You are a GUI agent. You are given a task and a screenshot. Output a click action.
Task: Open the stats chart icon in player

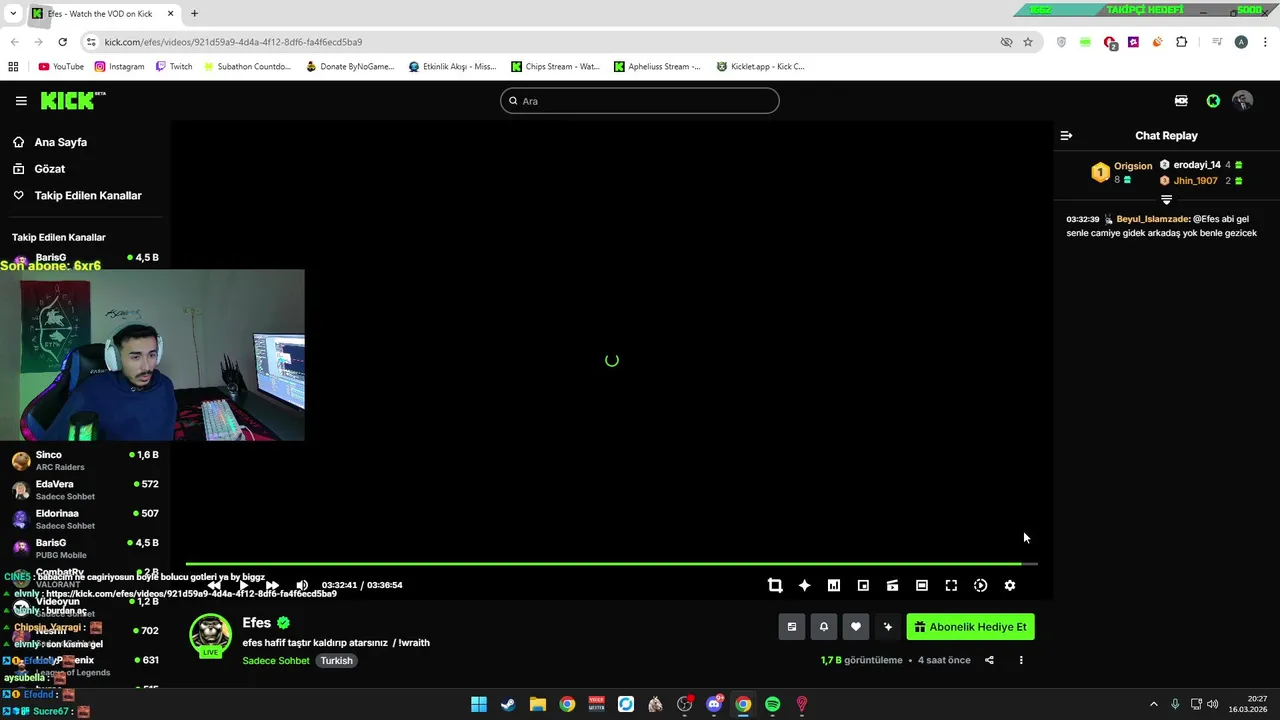(834, 586)
